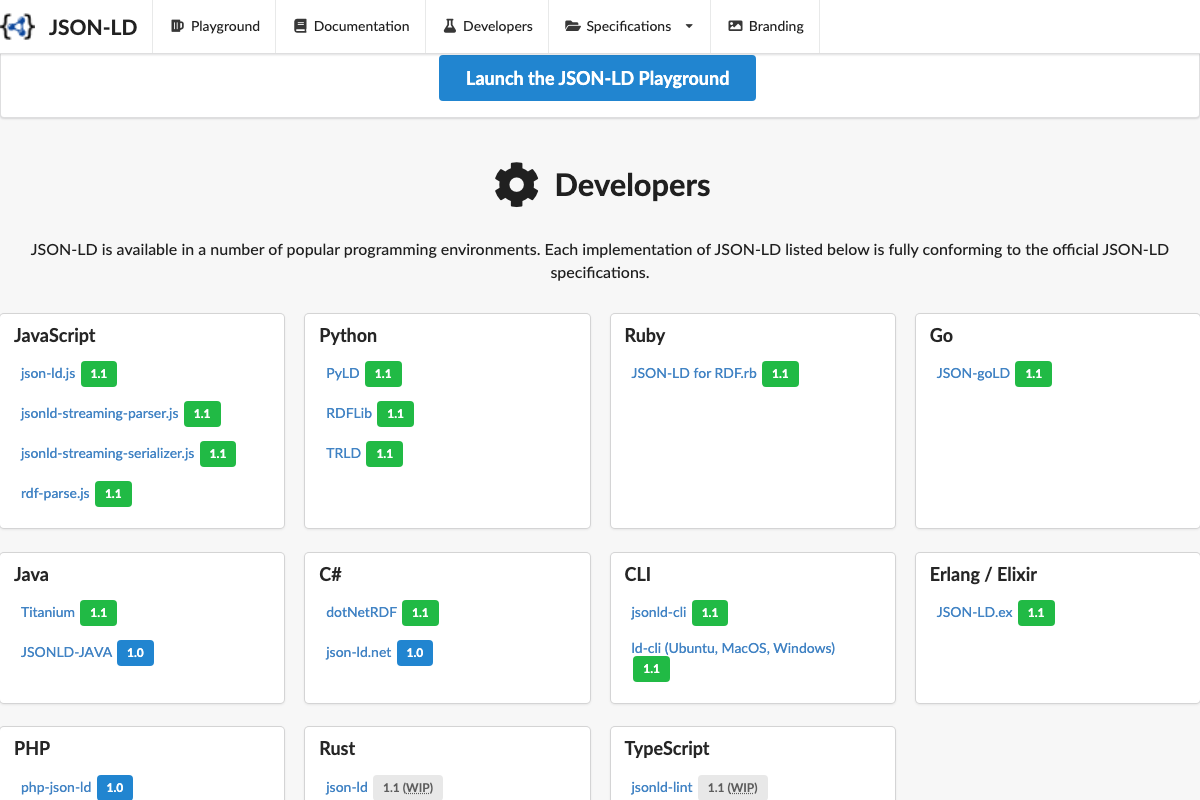Click the 1.0 badge next to php-json-ld
Image resolution: width=1200 pixels, height=800 pixels.
pyautogui.click(x=115, y=788)
